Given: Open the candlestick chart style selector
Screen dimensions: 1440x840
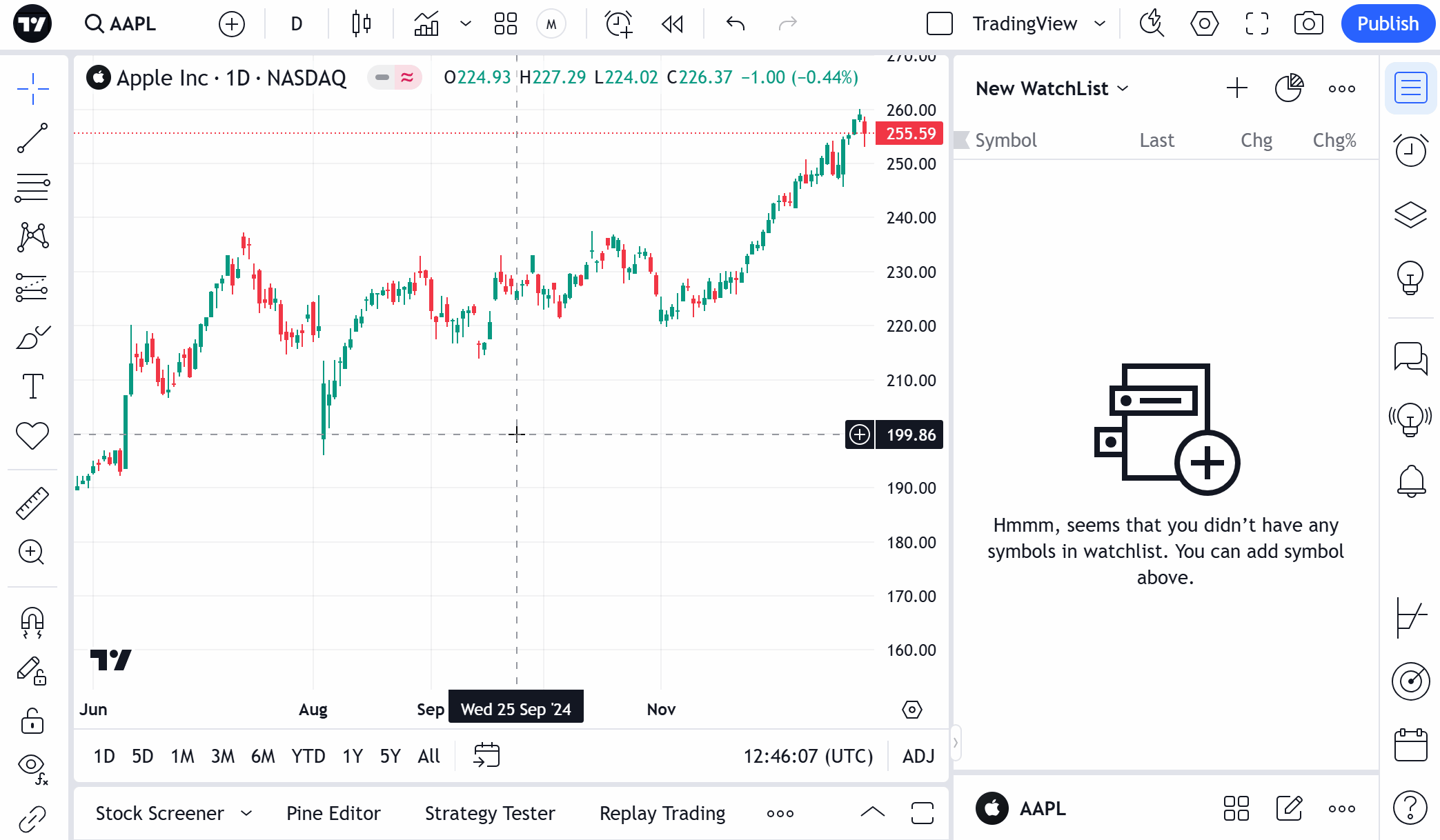Looking at the screenshot, I should click(361, 24).
